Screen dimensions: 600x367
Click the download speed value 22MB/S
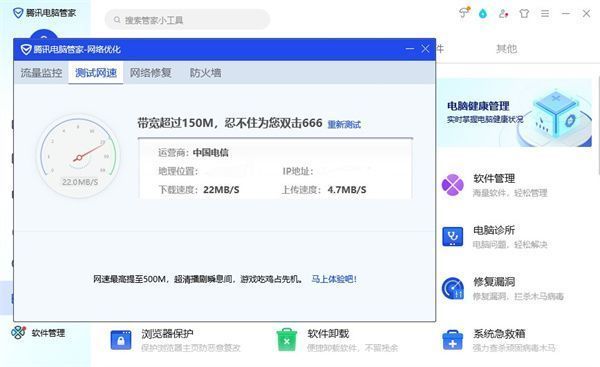[x=221, y=190]
